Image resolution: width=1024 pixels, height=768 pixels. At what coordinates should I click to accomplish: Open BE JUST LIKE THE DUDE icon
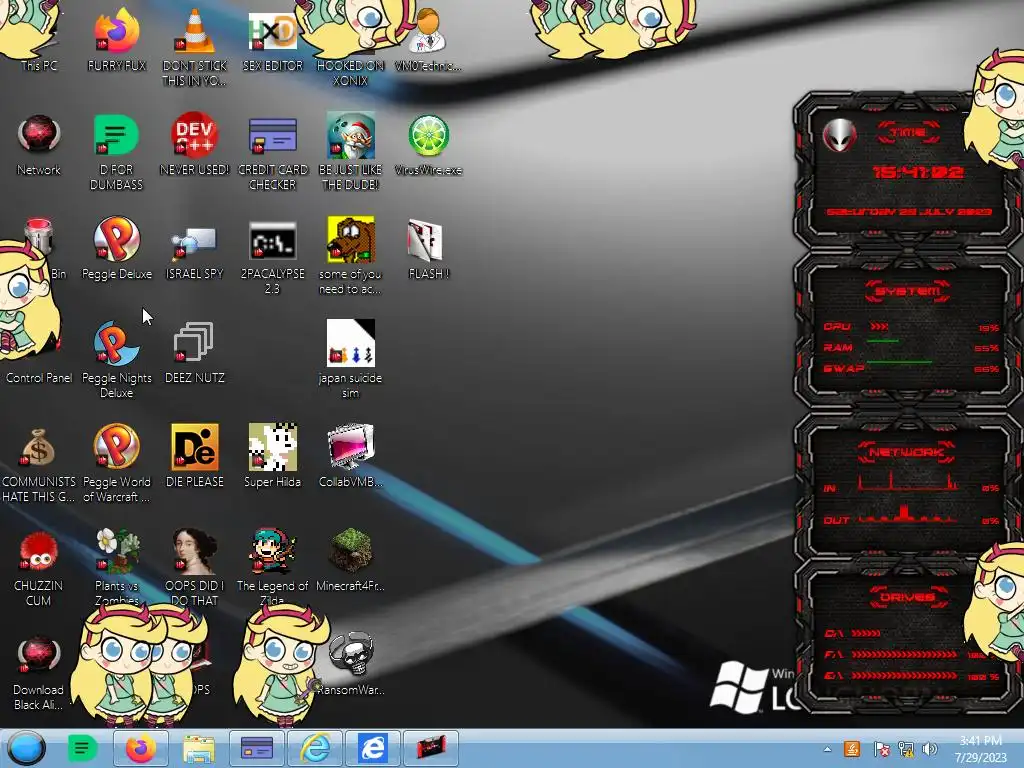[x=350, y=152]
